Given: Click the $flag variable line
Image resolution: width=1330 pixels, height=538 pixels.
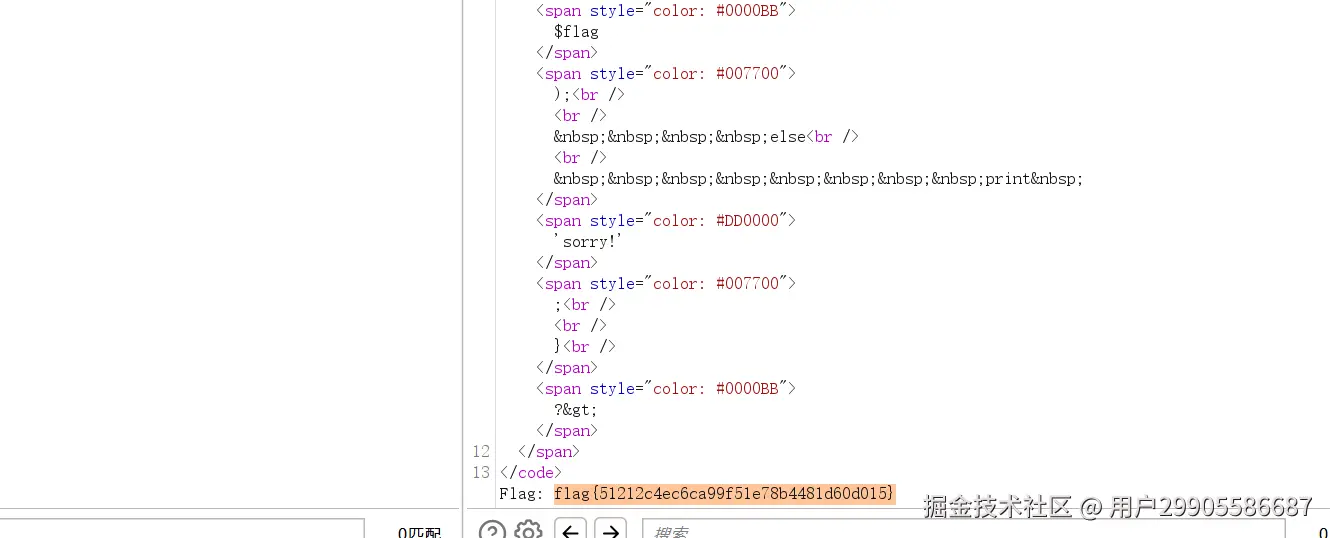Looking at the screenshot, I should 576,32.
